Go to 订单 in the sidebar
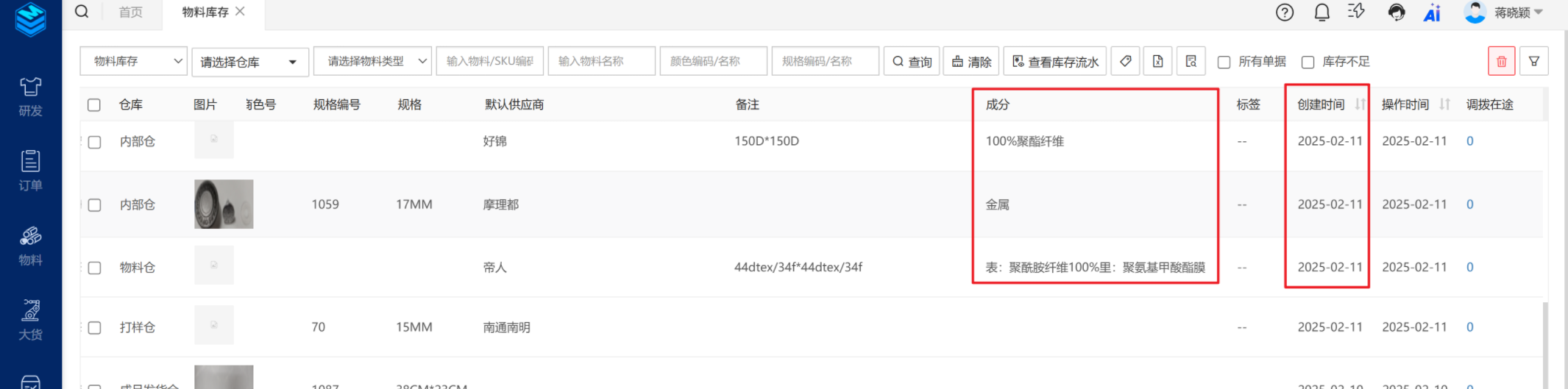The image size is (1568, 389). point(30,171)
